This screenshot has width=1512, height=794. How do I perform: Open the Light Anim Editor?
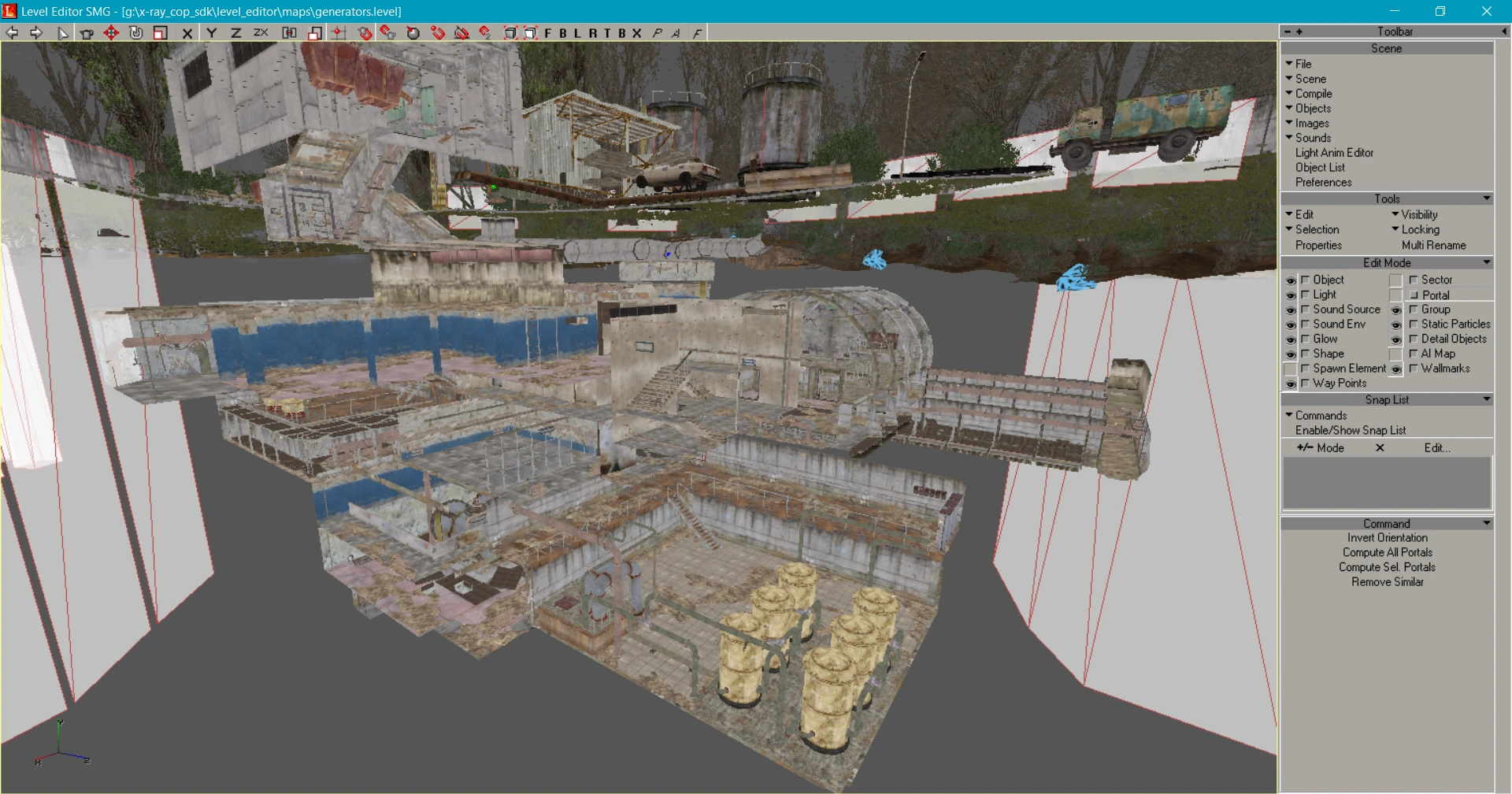(1334, 153)
